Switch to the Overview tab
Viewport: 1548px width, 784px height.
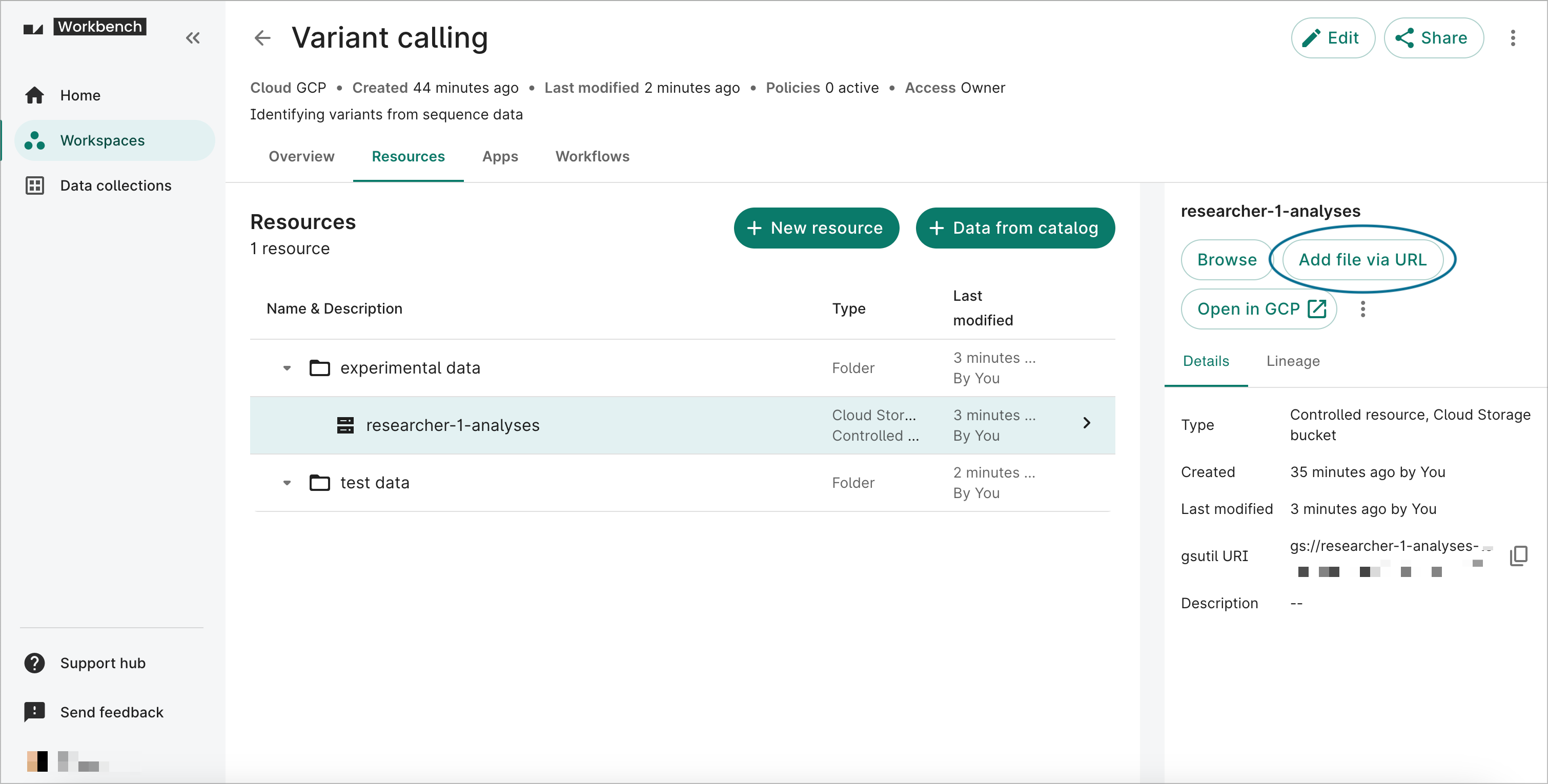click(300, 156)
